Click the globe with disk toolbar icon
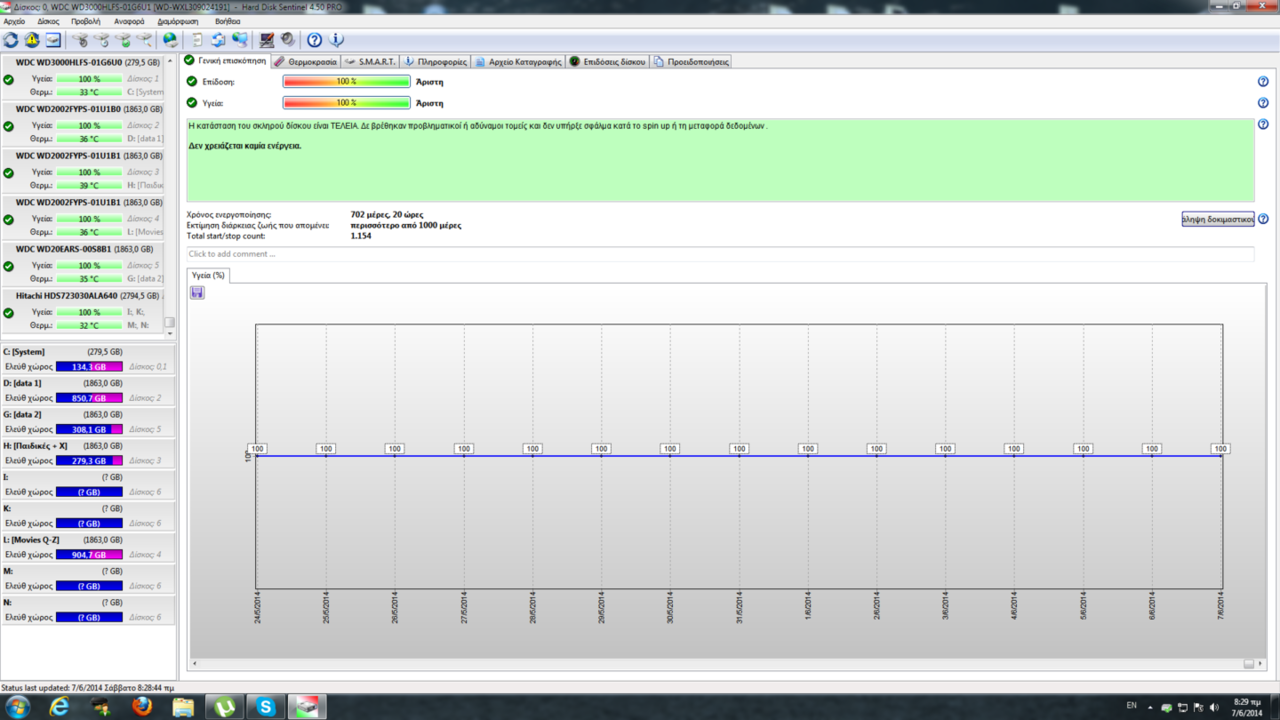Image resolution: width=1280 pixels, height=720 pixels. coord(170,40)
